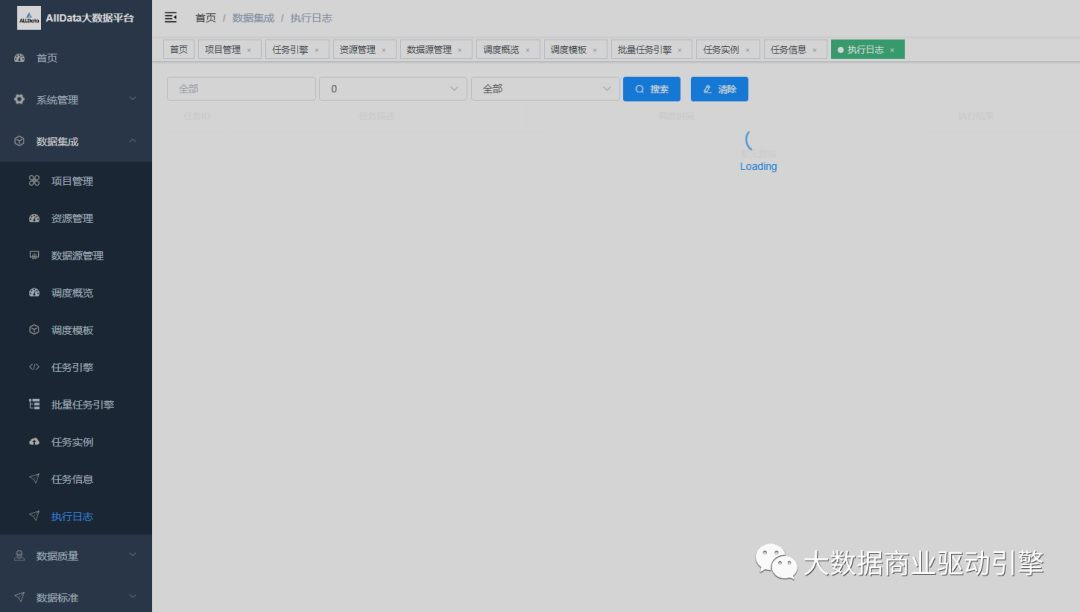Click the 任务实例 cloud icon
The image size is (1080, 612).
click(35, 441)
